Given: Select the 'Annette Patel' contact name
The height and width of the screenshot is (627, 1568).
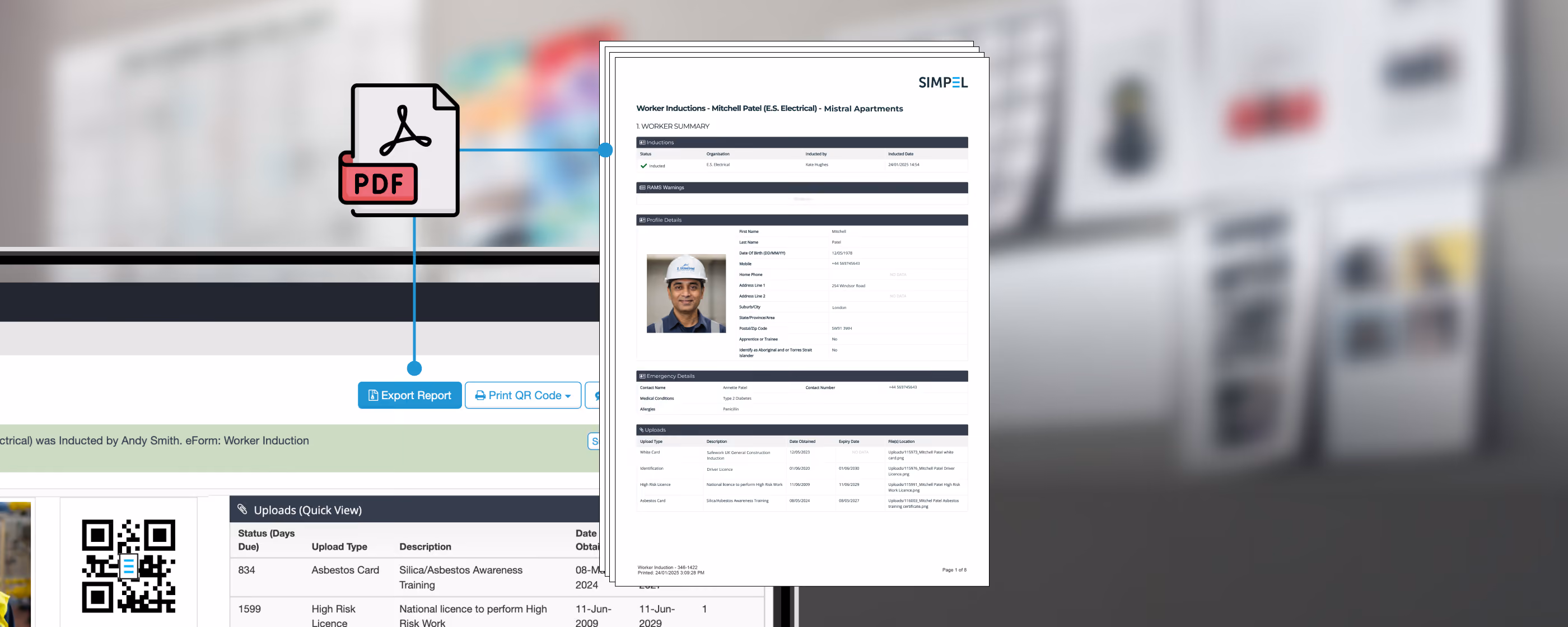Looking at the screenshot, I should (x=735, y=387).
